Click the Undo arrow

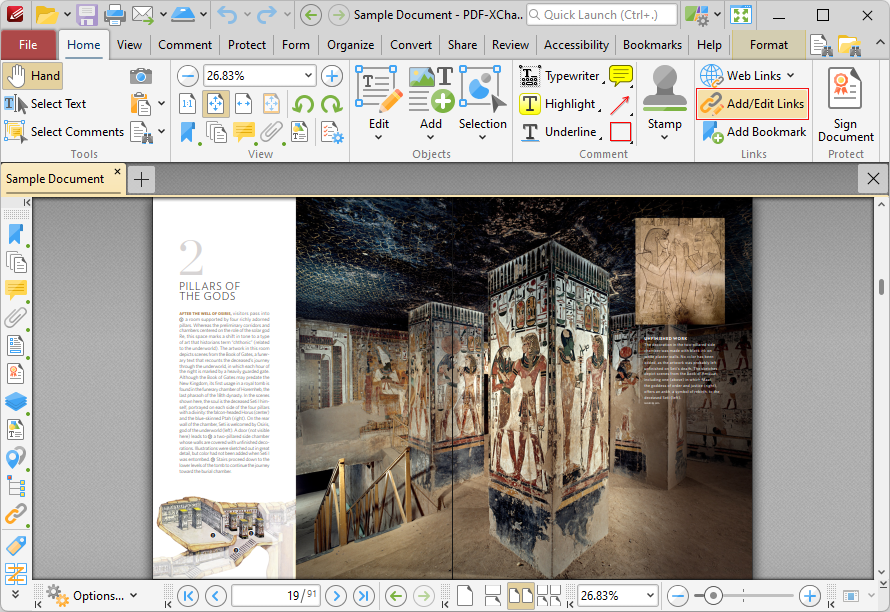click(x=227, y=15)
